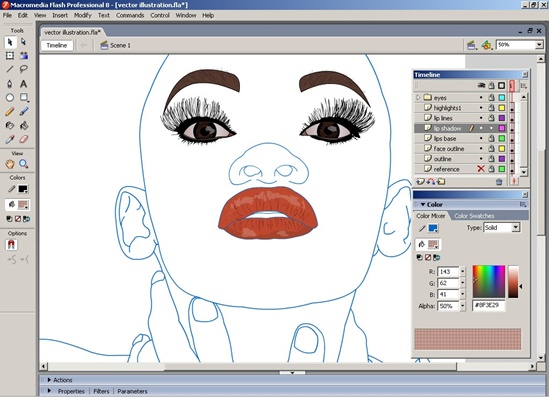The image size is (549, 397).
Task: Select the vector illustration.fla document tab
Action: click(72, 32)
